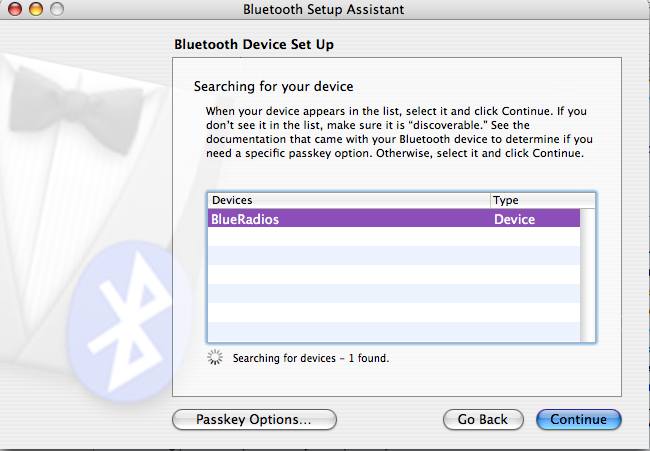Proceed with the Continue button

click(579, 419)
